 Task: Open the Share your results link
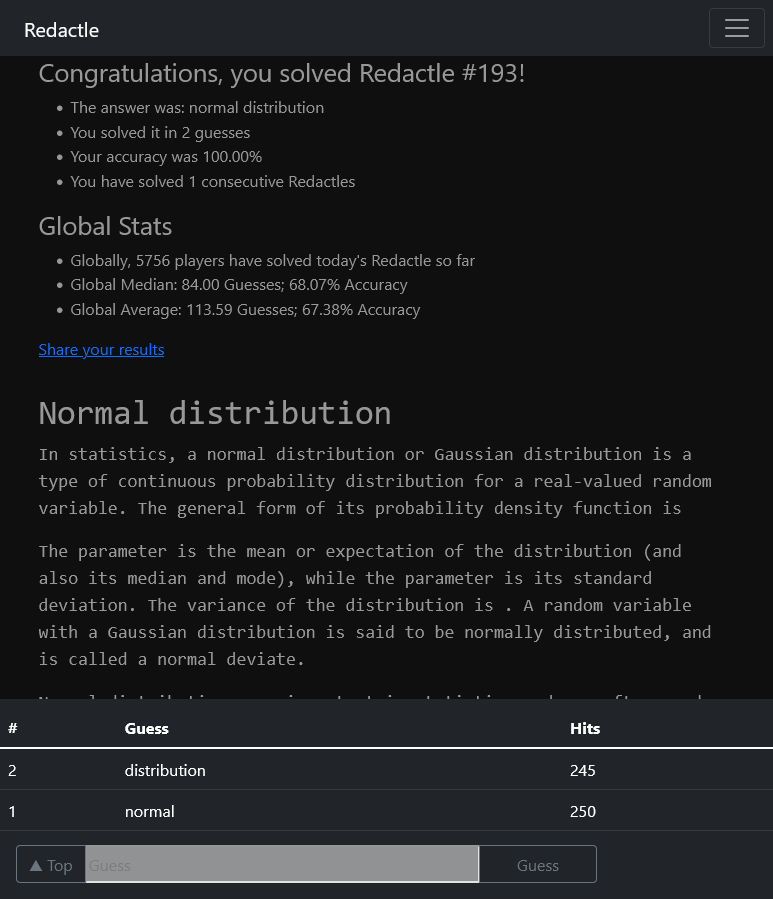pyautogui.click(x=101, y=350)
